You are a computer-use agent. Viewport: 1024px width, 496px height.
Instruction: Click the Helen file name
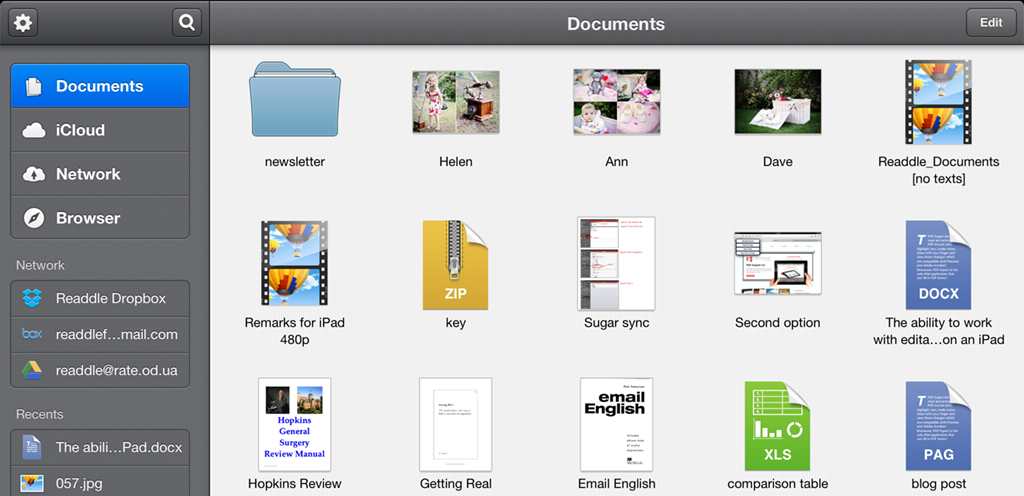point(456,161)
